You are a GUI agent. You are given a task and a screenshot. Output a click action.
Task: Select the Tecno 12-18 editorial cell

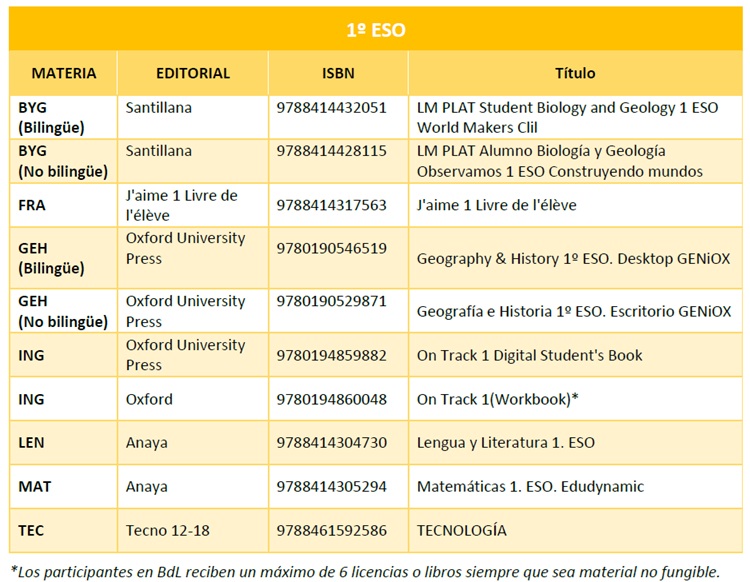193,531
